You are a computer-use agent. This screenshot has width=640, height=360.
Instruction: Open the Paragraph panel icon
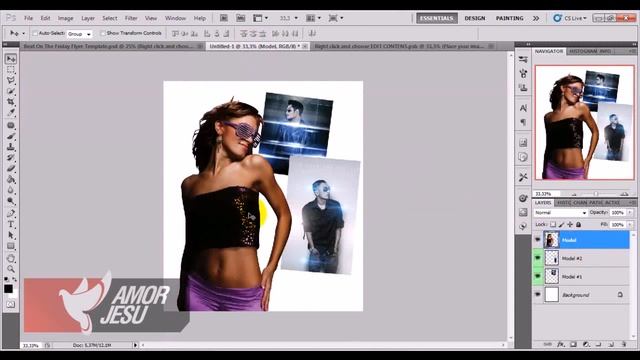point(523,122)
